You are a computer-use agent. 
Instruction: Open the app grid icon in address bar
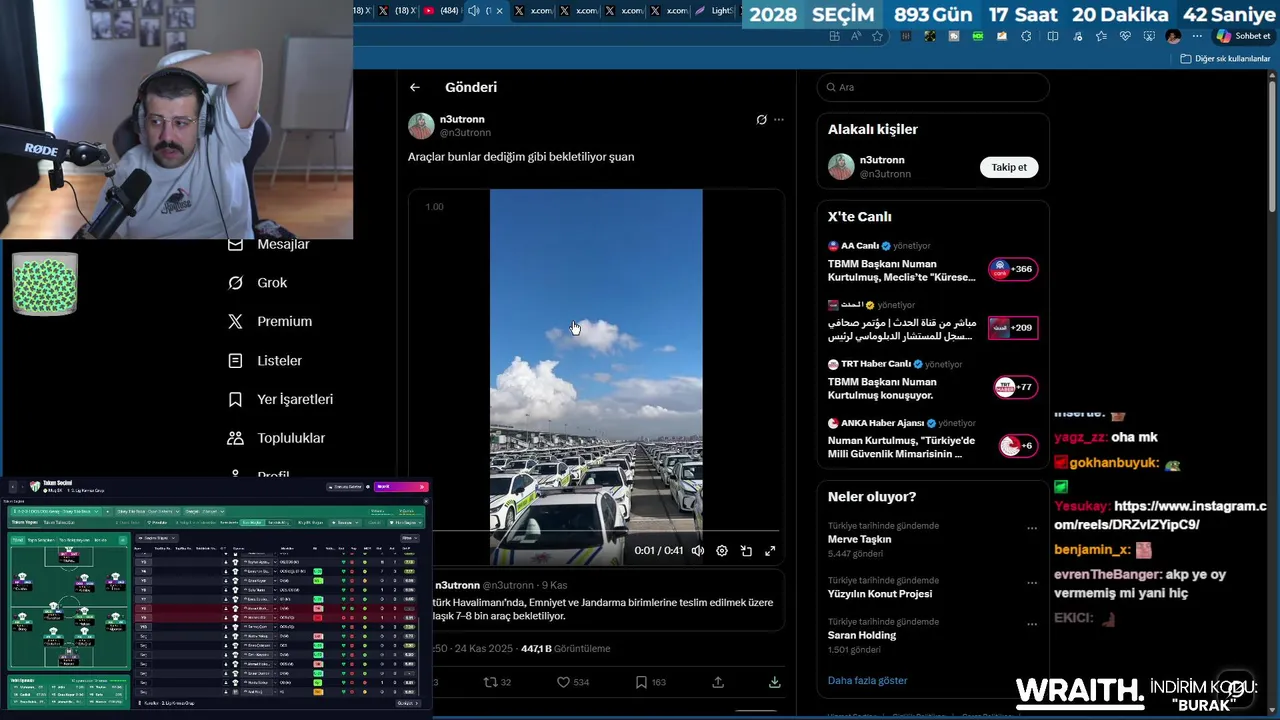click(x=834, y=36)
